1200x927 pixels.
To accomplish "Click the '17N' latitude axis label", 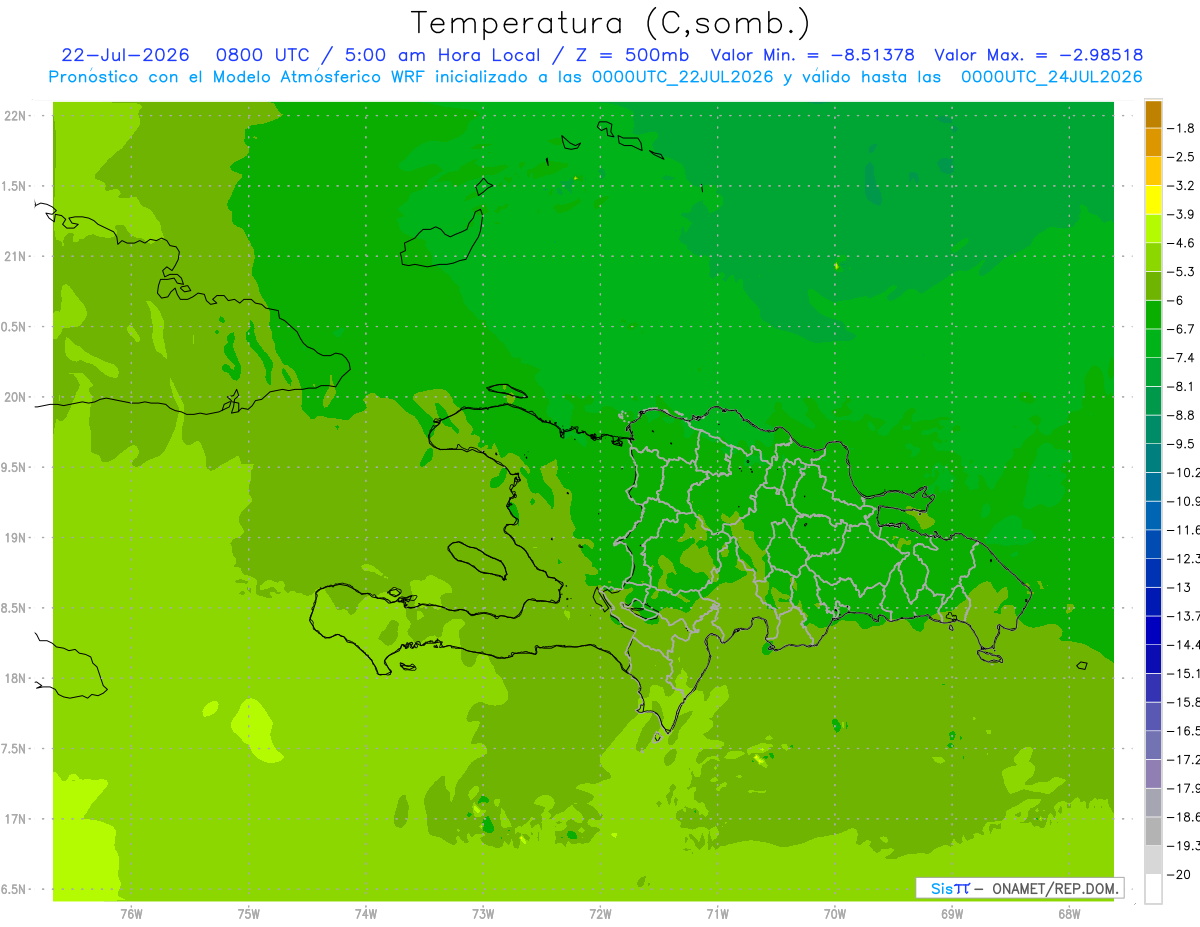I will [16, 819].
